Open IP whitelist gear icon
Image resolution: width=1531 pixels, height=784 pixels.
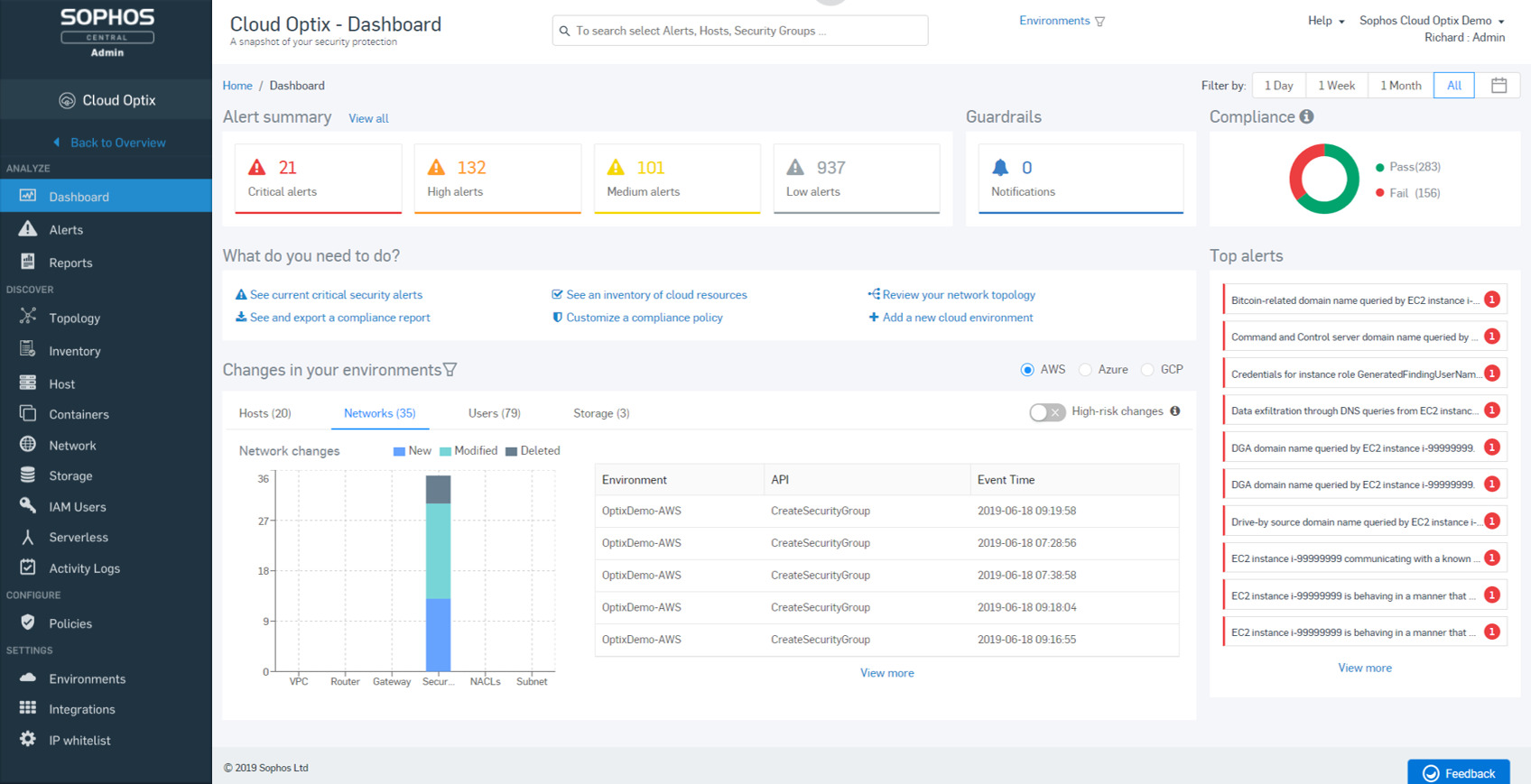point(28,739)
